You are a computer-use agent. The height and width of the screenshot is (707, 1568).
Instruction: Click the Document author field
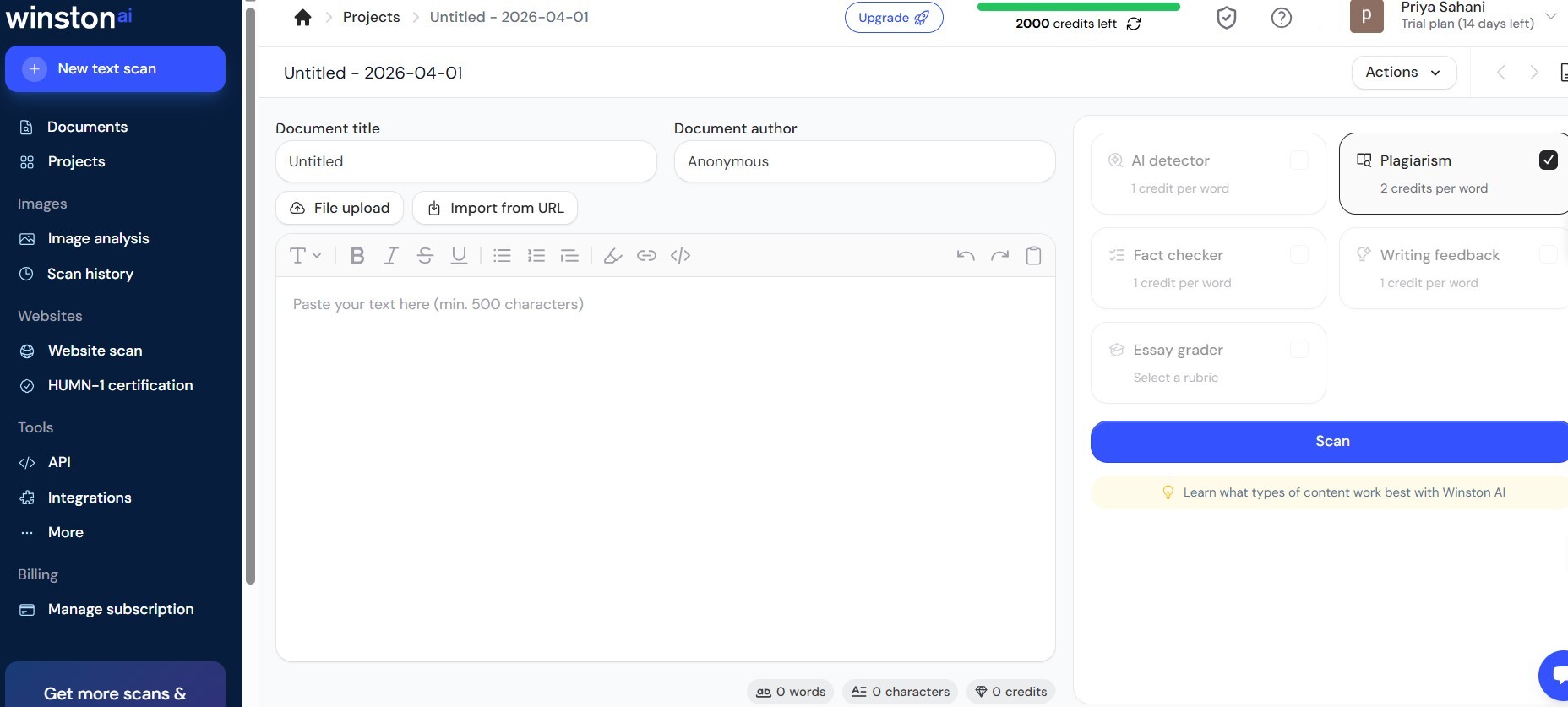[x=864, y=161]
